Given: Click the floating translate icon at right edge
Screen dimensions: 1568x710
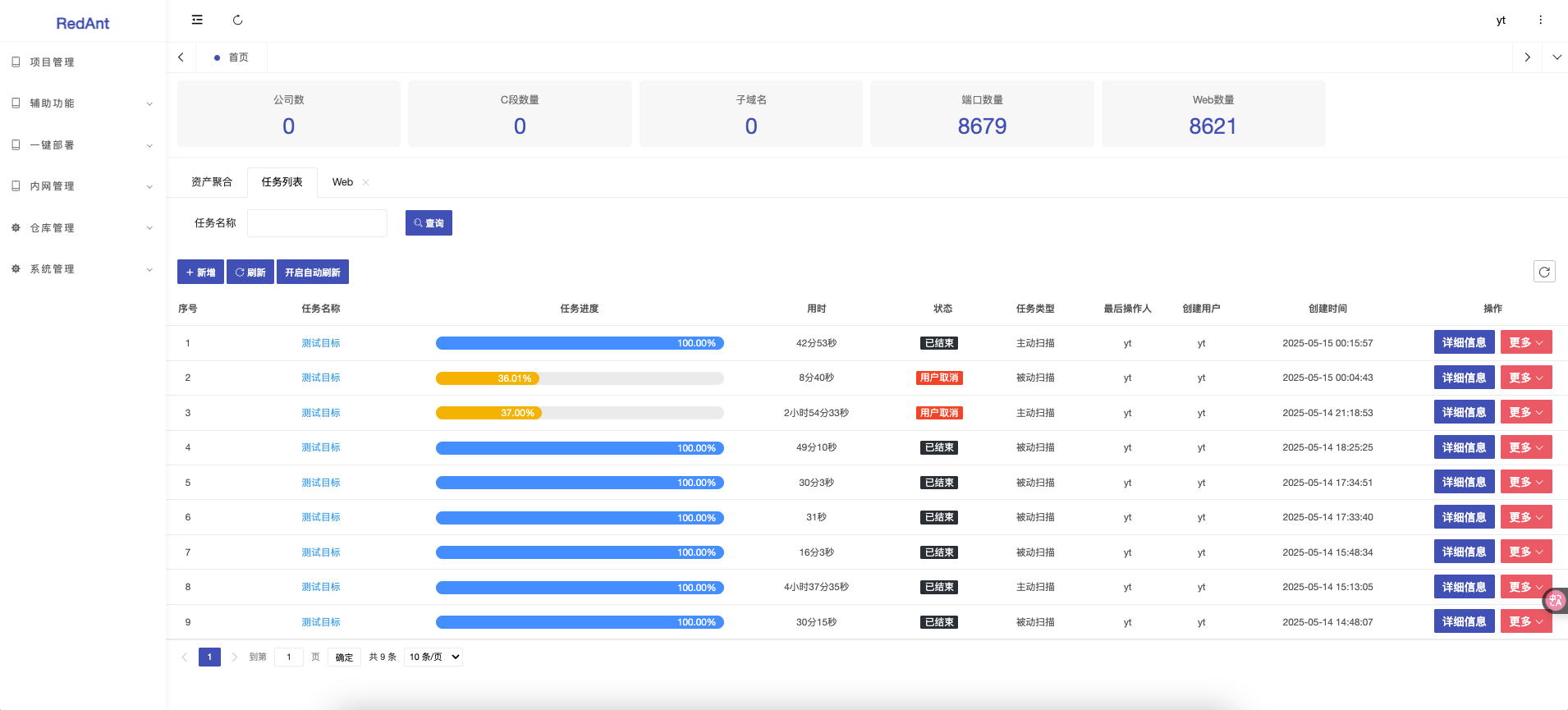Looking at the screenshot, I should tap(1556, 601).
